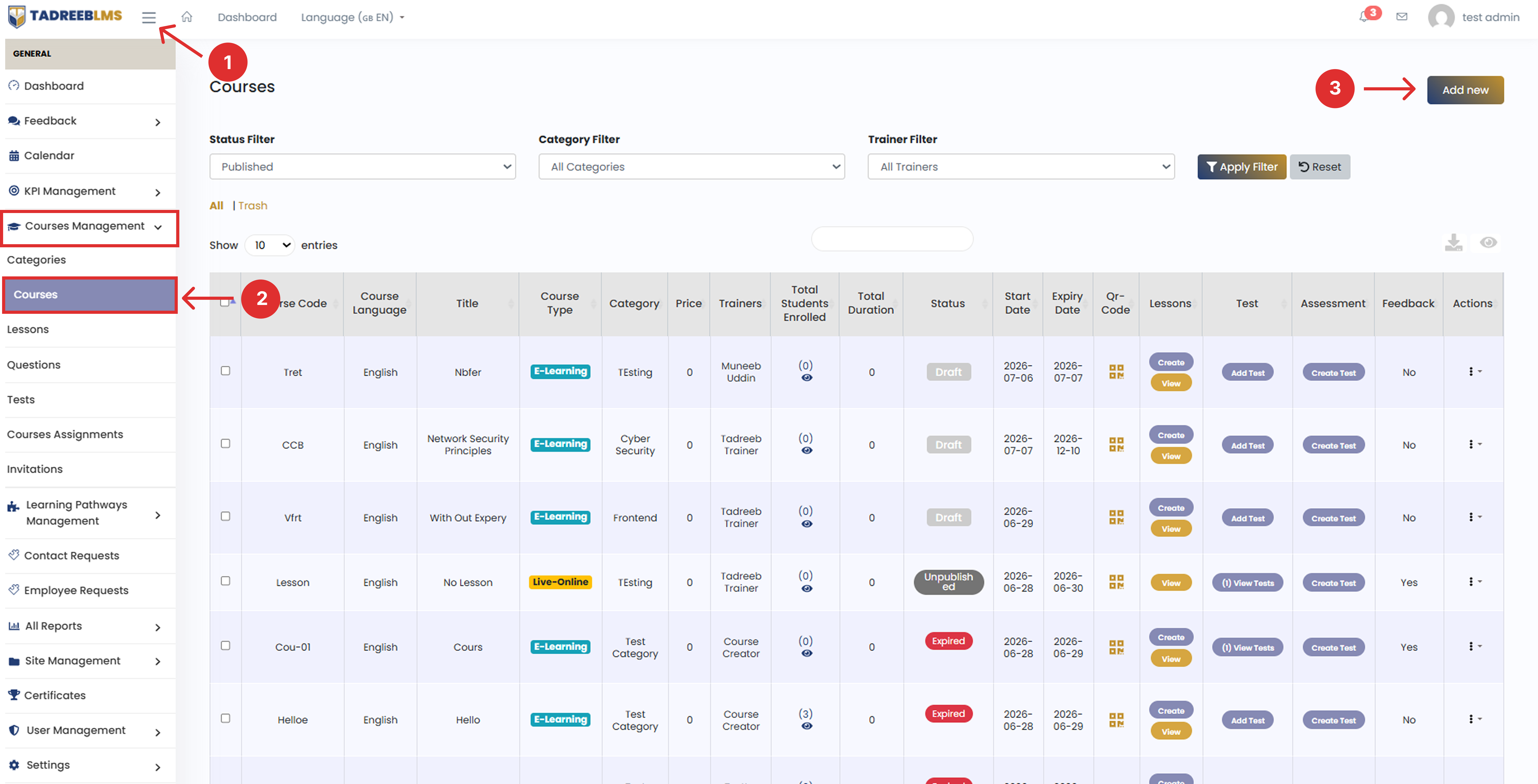Viewport: 1538px width, 784px height.
Task: Change the Show entries count dropdown
Action: [270, 245]
